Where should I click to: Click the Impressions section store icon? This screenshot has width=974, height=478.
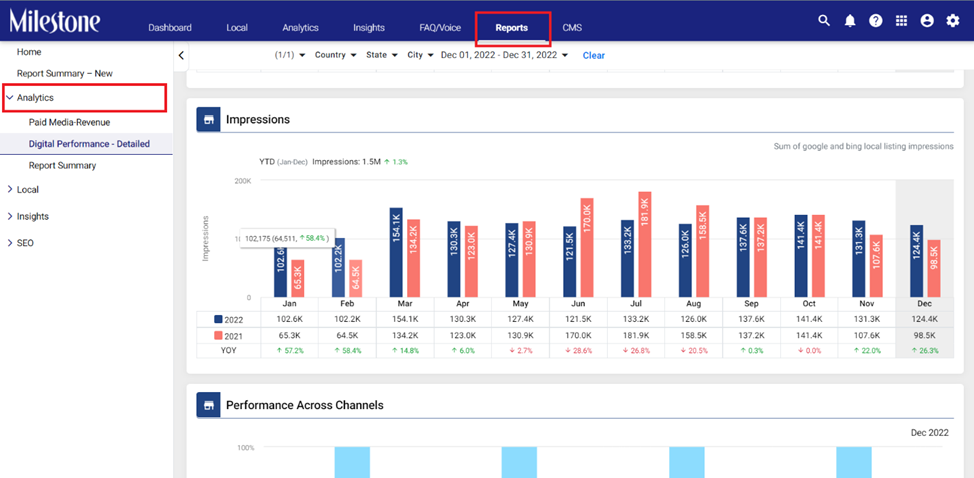point(209,119)
